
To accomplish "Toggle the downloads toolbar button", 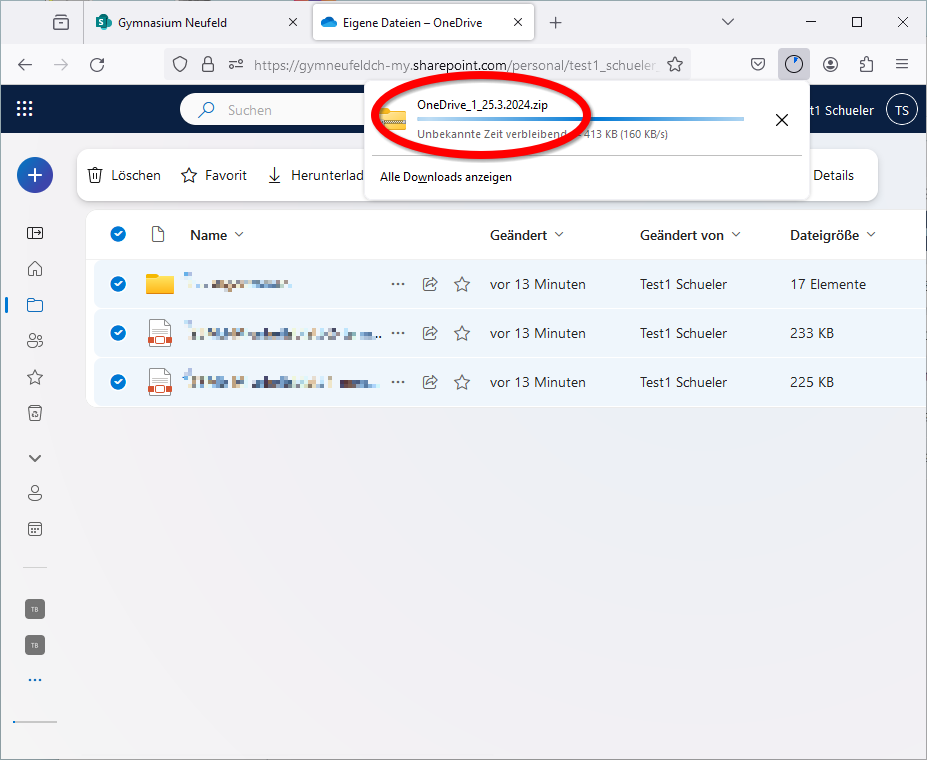I will 793,64.
